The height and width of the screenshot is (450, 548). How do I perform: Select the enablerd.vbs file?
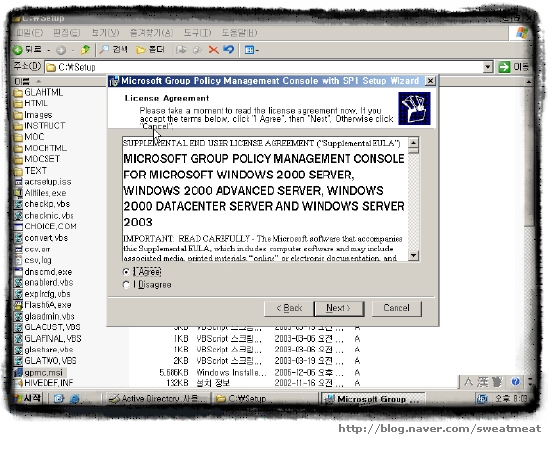[44, 283]
